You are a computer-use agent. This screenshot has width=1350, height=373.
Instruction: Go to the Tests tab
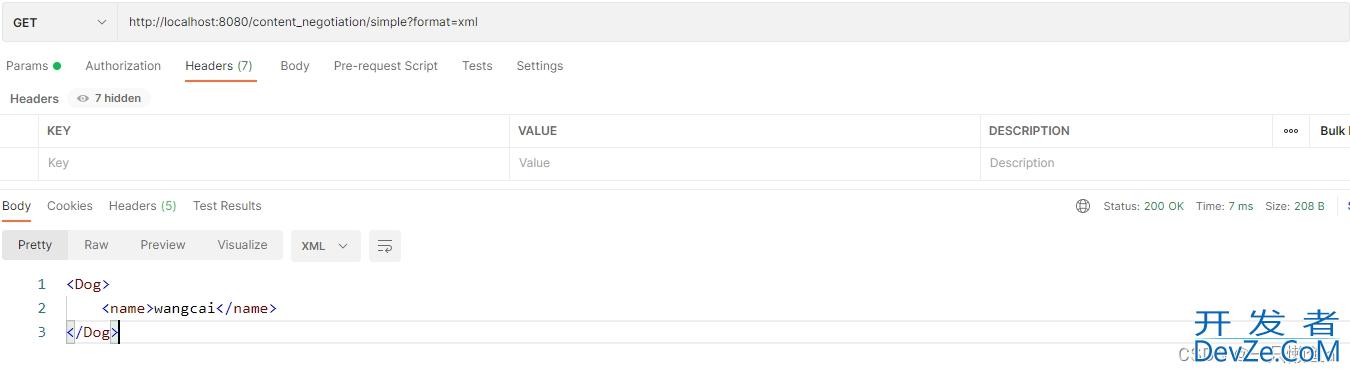(x=477, y=66)
